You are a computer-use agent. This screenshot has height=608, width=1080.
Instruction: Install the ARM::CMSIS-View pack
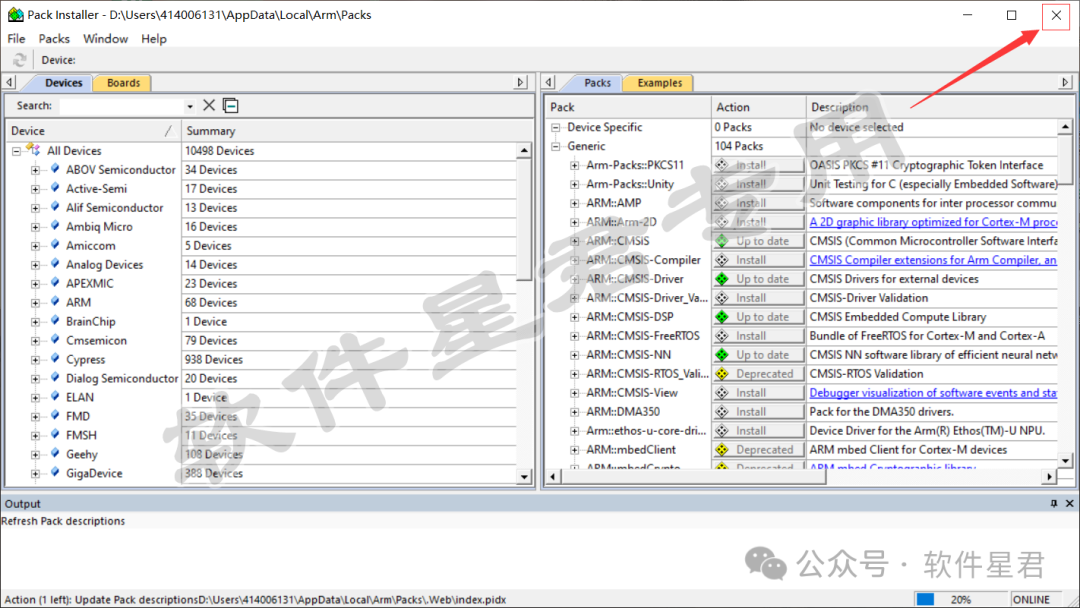click(x=758, y=392)
